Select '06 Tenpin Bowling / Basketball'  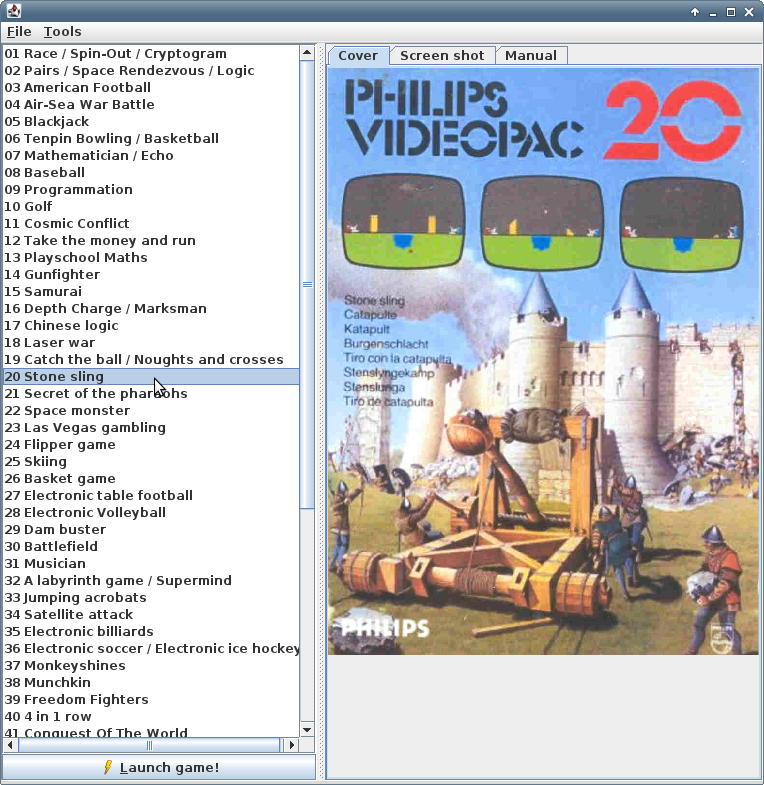click(x=151, y=139)
